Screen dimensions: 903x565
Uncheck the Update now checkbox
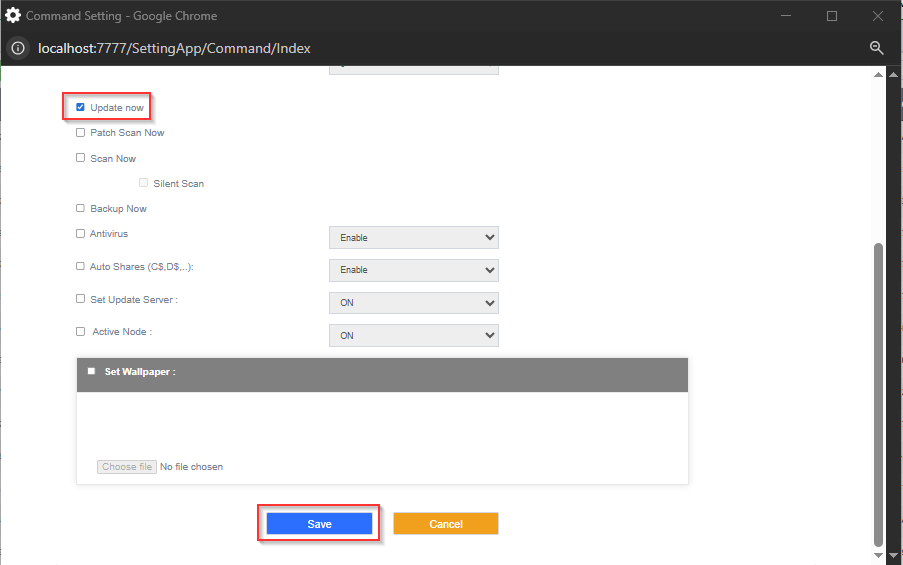click(80, 107)
